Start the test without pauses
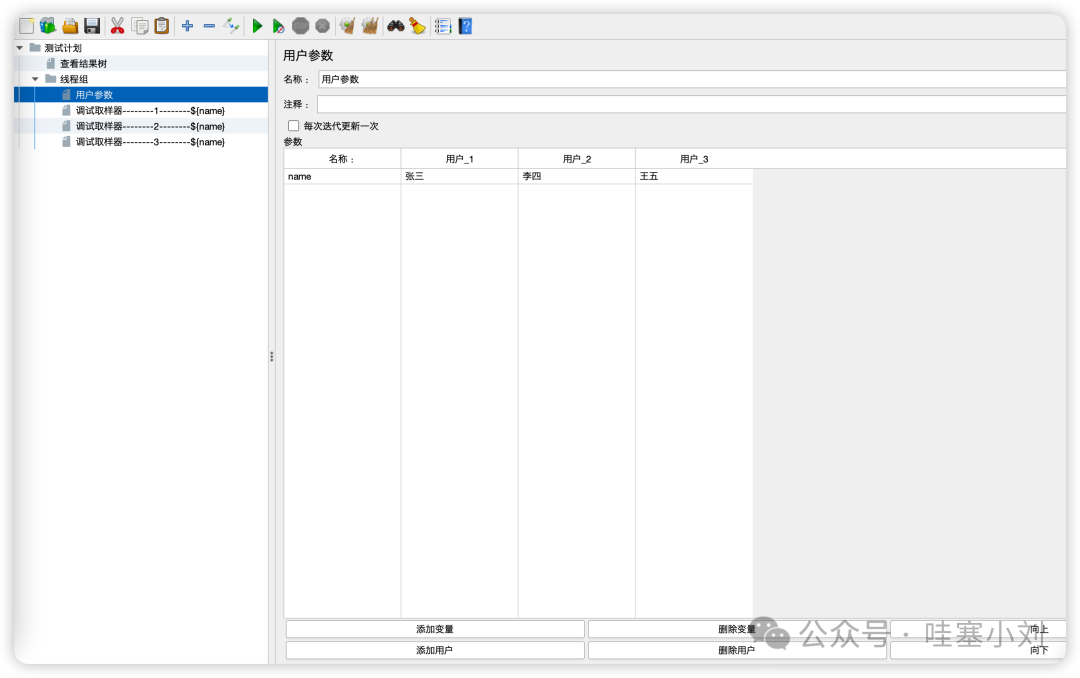This screenshot has width=1080, height=678. coord(278,26)
